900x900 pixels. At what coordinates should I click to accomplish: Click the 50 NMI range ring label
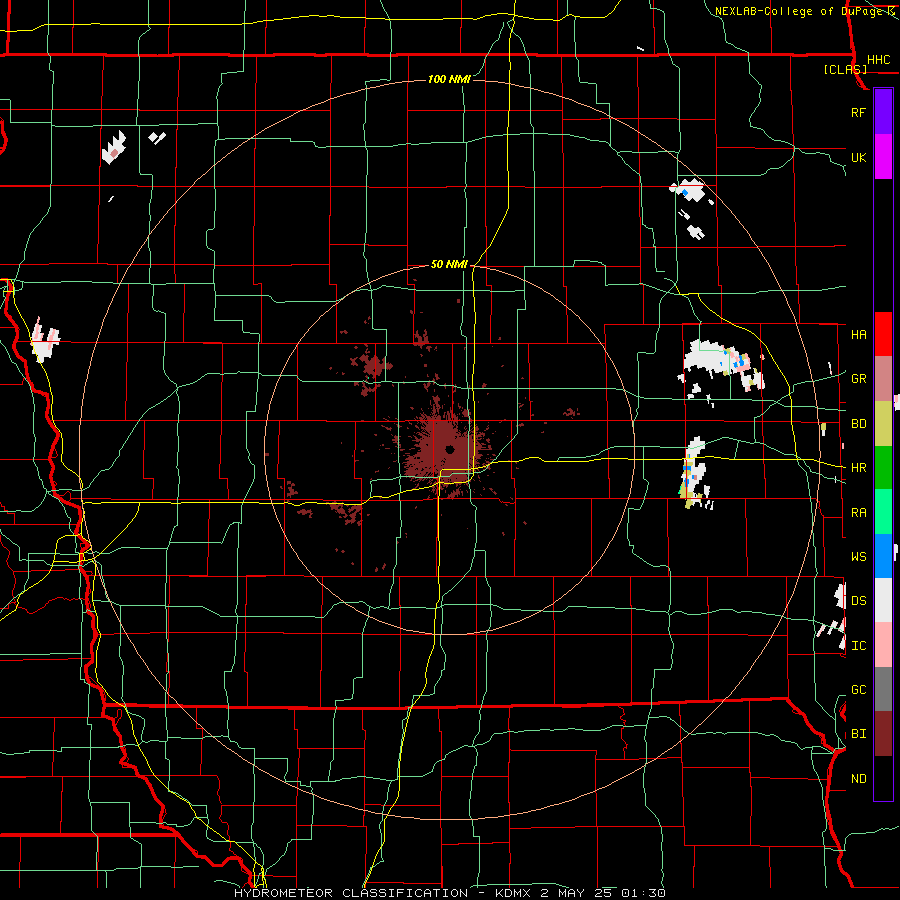click(x=449, y=264)
